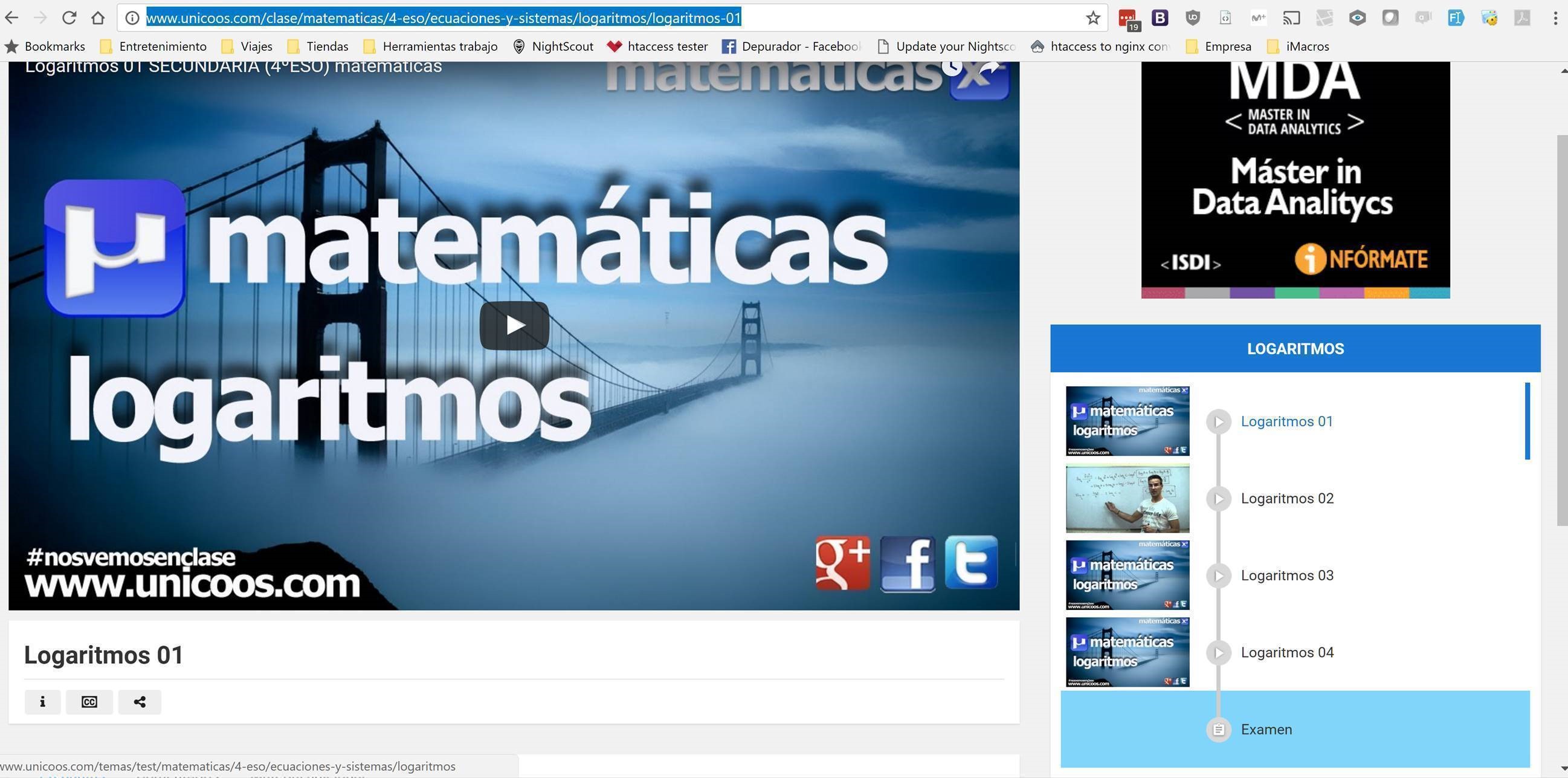Open Logaritmos 02 lesson
This screenshot has width=1568, height=778.
tap(1287, 499)
